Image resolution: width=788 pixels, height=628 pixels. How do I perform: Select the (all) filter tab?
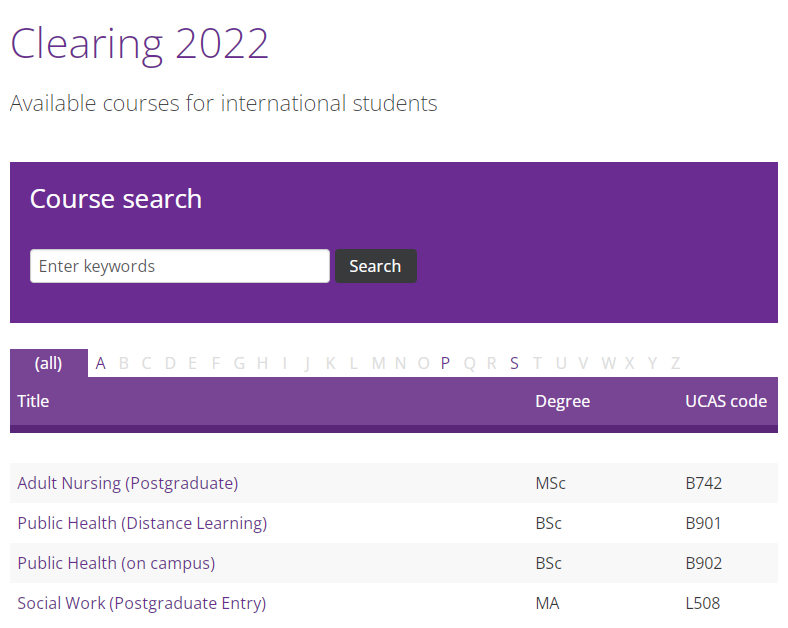[49, 363]
